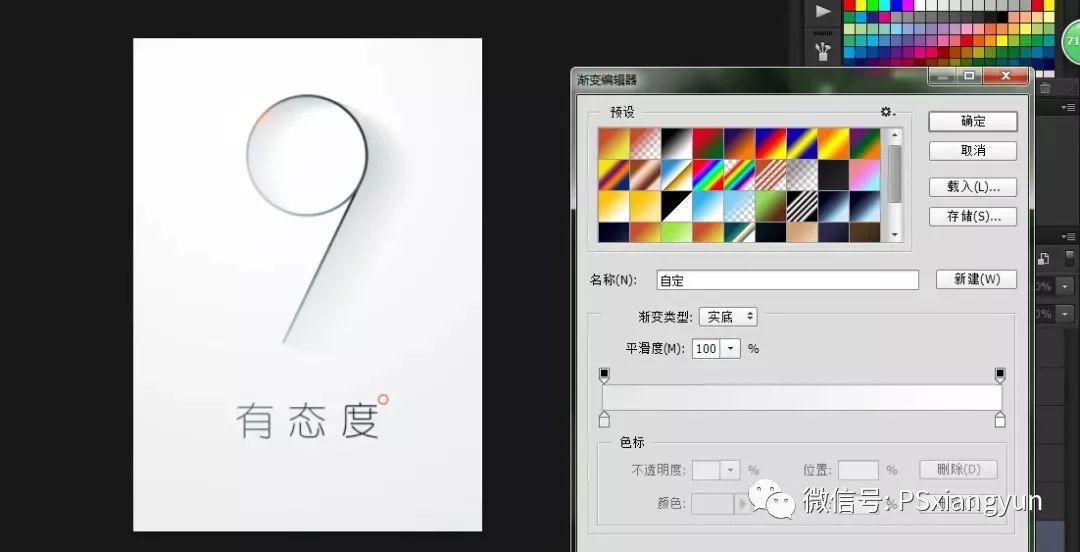Pick the white swatch in Swatches top row

tap(920, 6)
